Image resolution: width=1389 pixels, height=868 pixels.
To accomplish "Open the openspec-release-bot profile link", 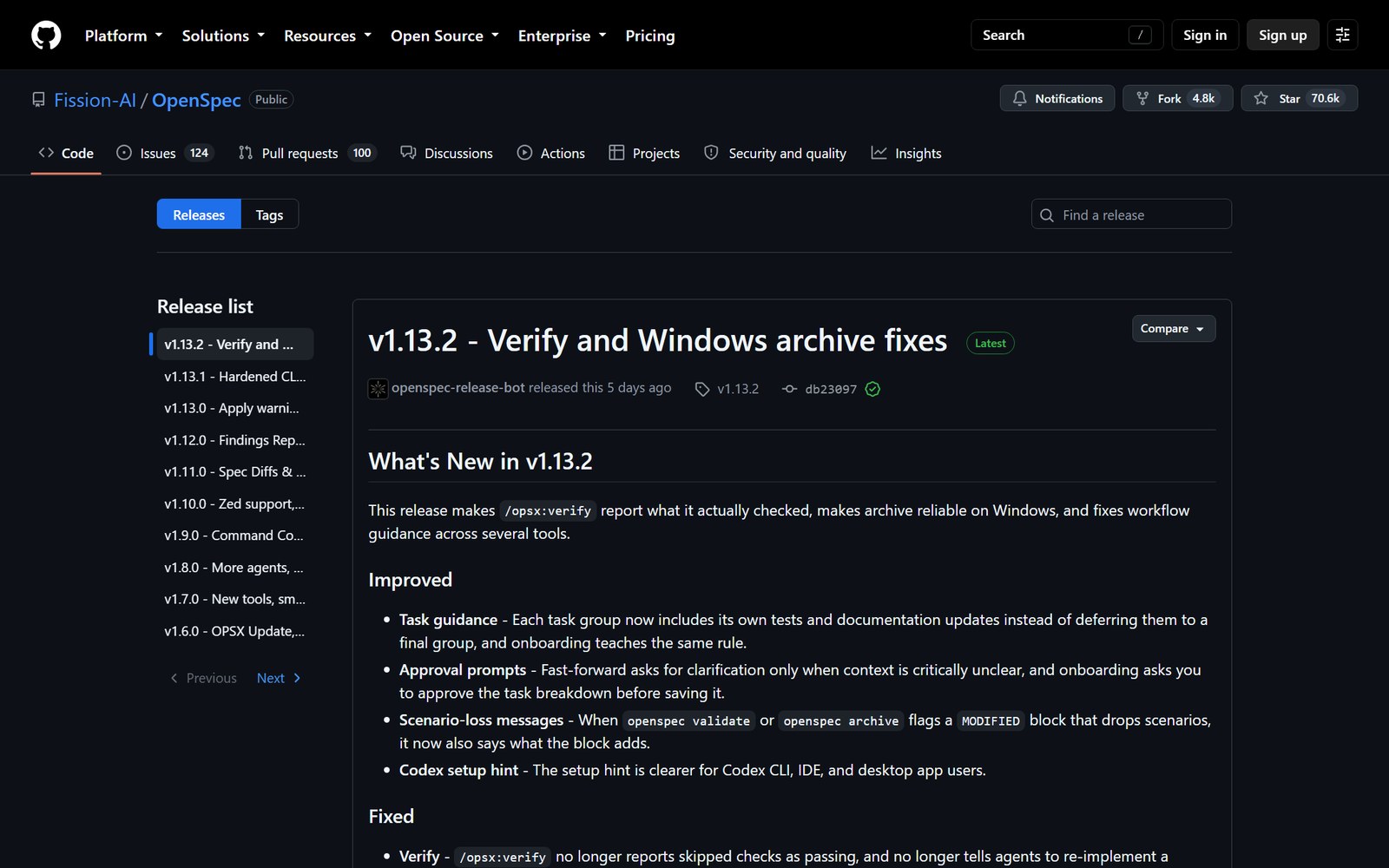I will pos(458,388).
